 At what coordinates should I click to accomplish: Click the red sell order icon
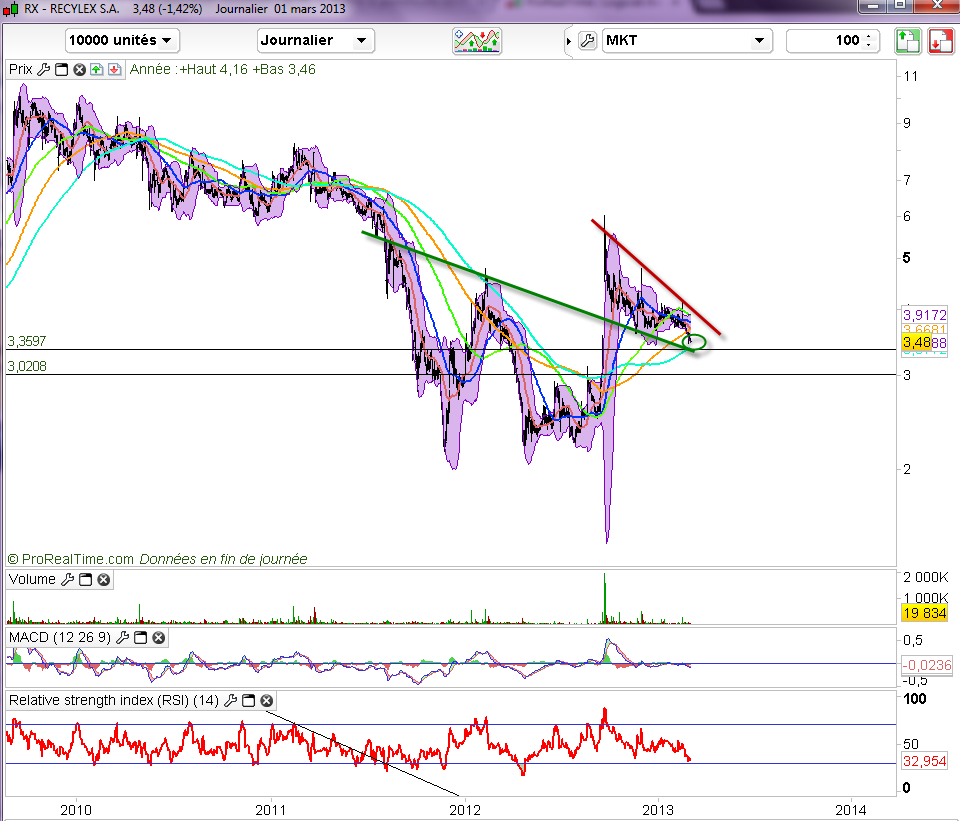tap(940, 41)
